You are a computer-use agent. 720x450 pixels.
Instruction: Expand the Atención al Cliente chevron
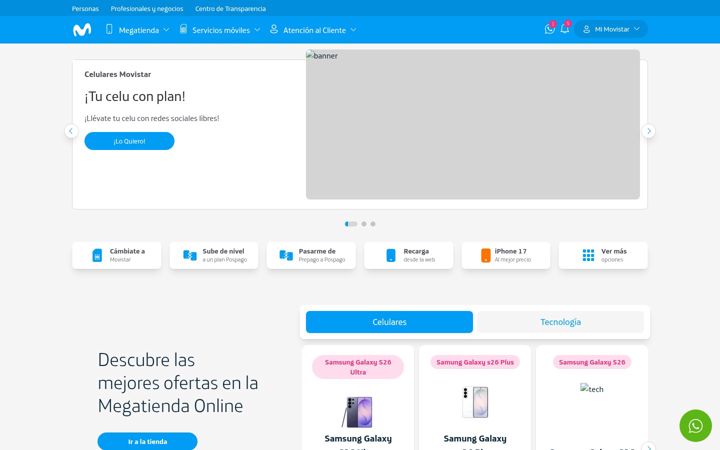click(353, 30)
